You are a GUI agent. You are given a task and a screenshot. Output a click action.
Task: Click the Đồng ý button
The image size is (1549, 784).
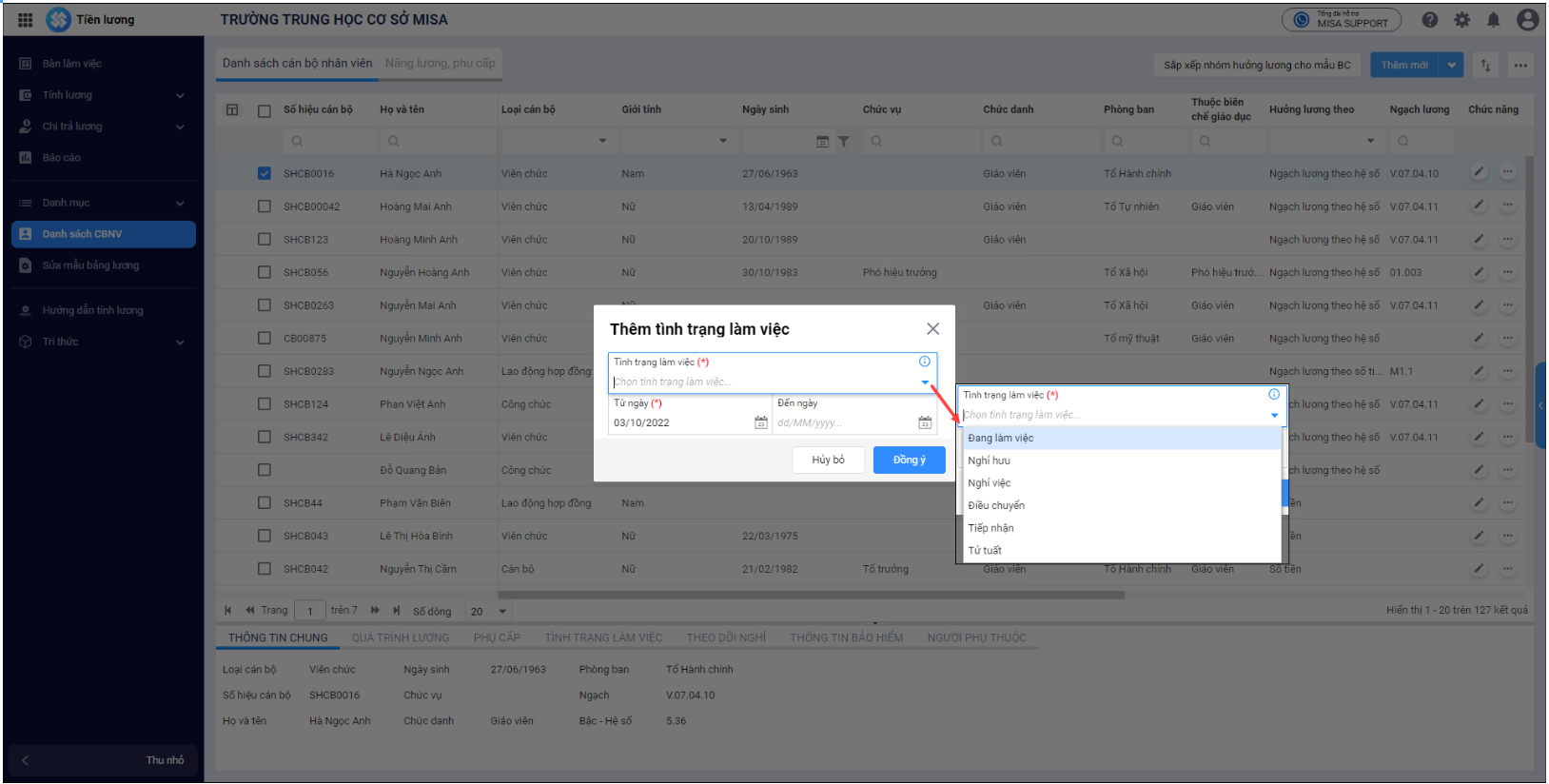point(909,460)
